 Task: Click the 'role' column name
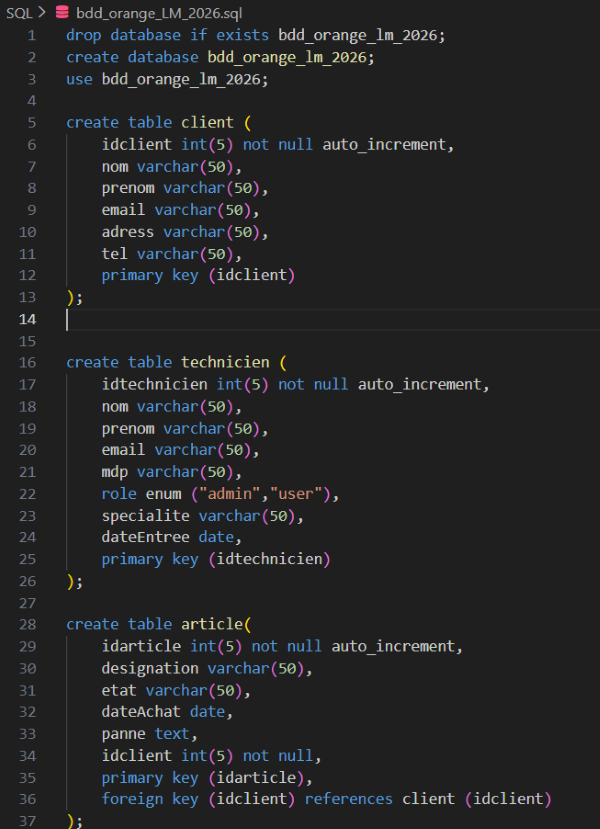[119, 494]
